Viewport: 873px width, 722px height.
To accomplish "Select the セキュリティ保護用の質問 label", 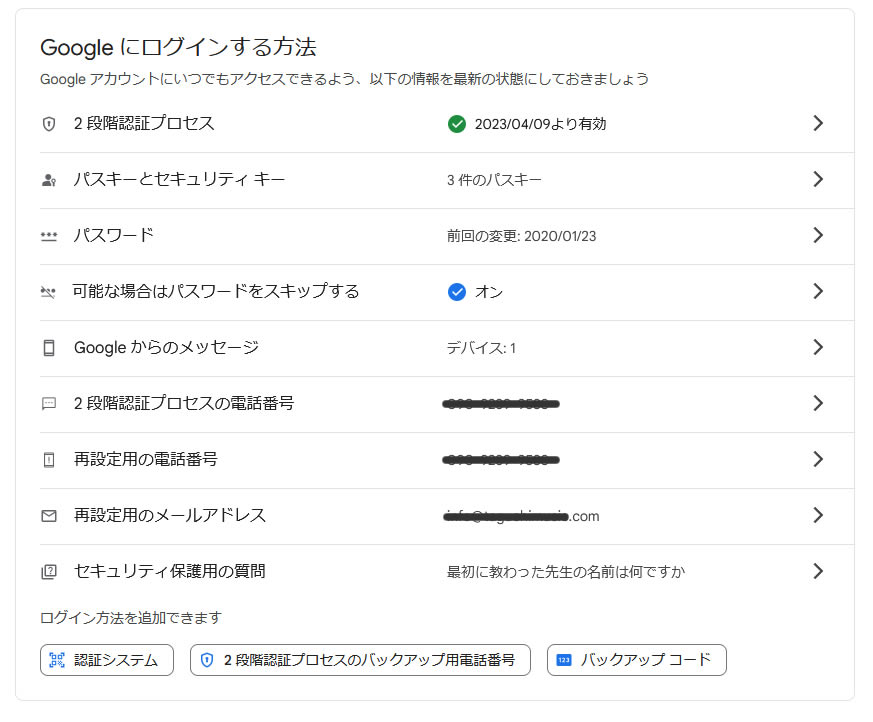I will pos(170,571).
